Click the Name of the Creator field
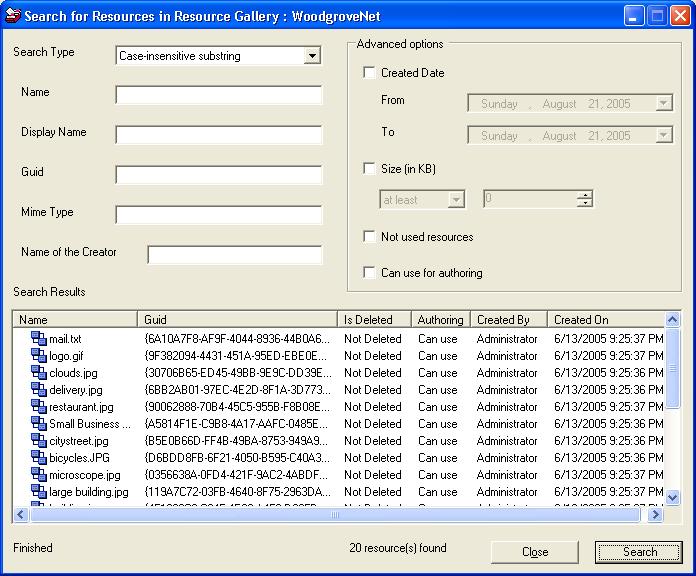The image size is (696, 576). click(x=235, y=255)
